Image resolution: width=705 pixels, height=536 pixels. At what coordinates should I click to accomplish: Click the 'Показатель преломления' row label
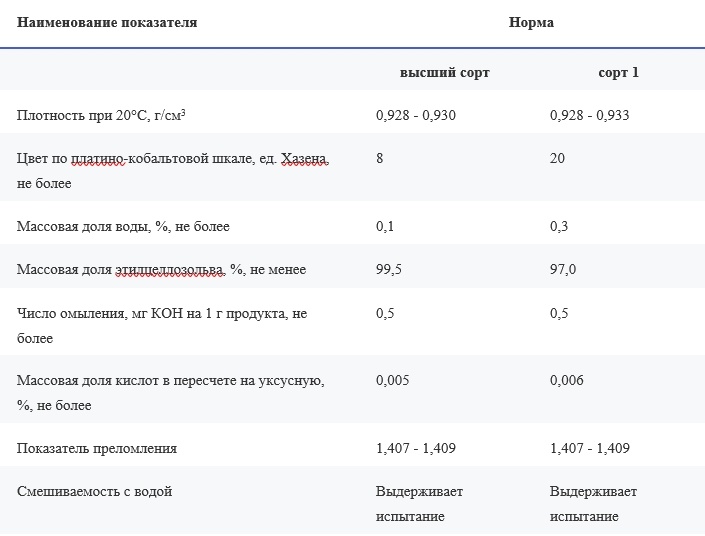[97, 448]
